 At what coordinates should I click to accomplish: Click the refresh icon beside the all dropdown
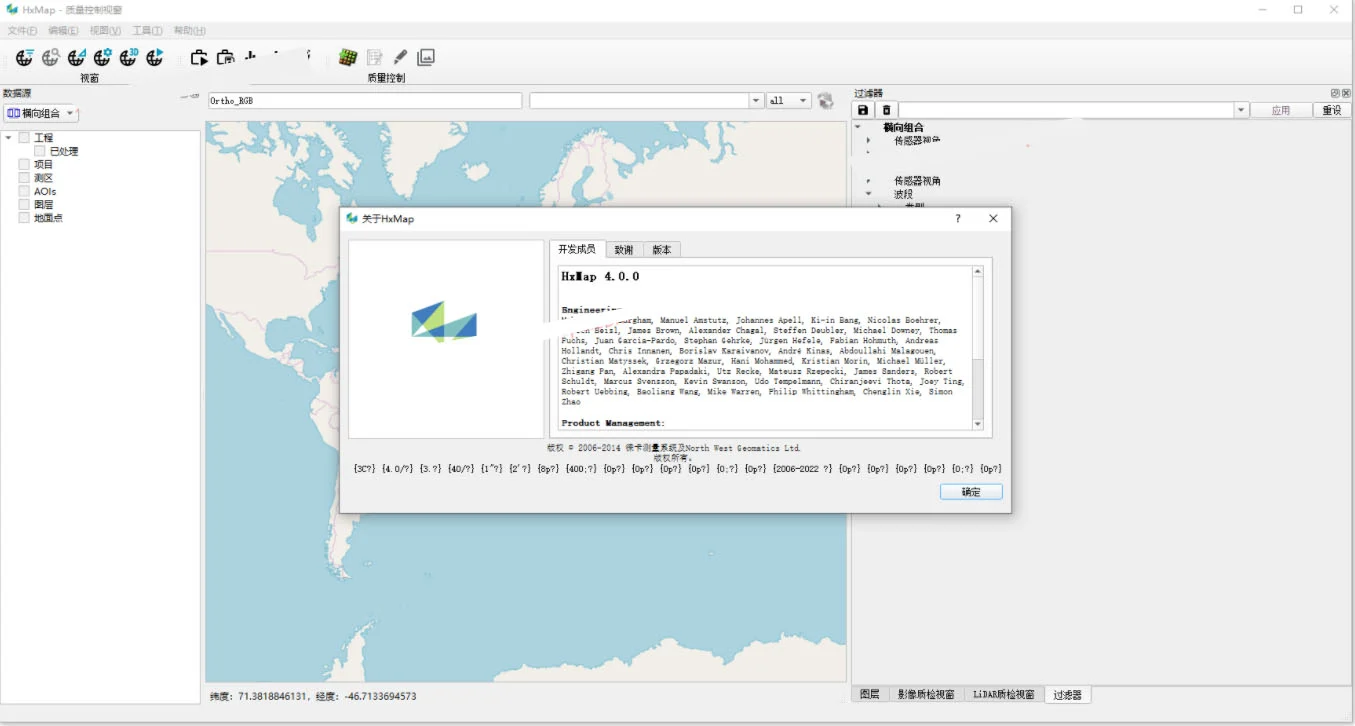(825, 101)
